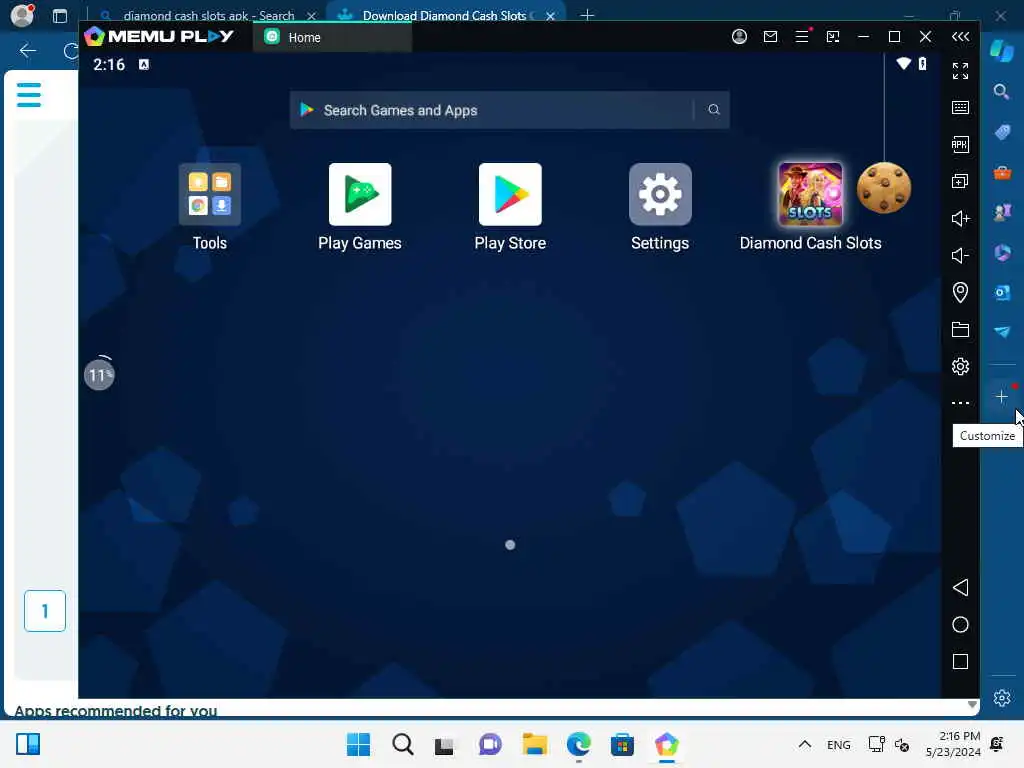Click the hanging cookie icon
1024x768 pixels.
click(x=884, y=188)
